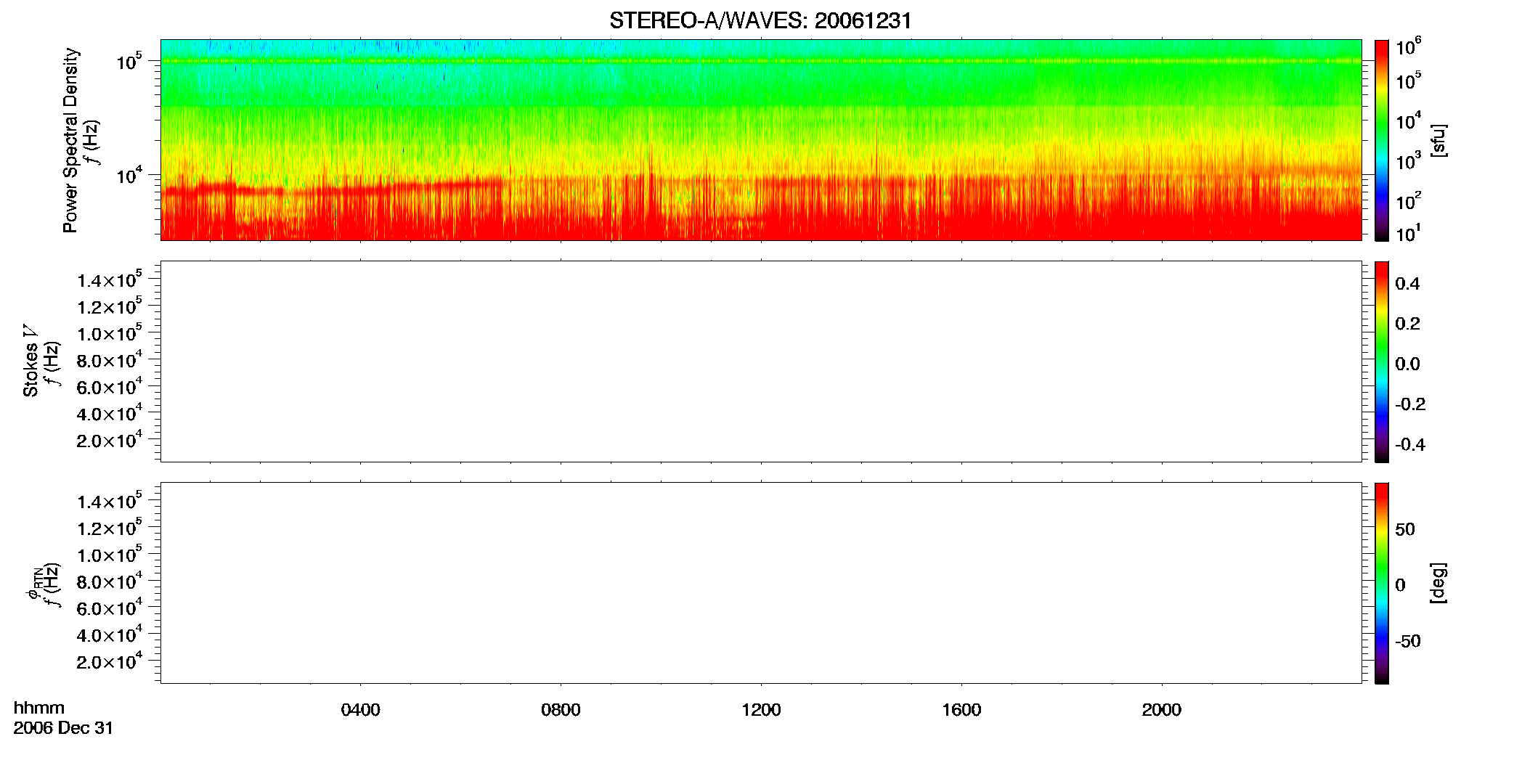Click the 0 label on deg colorbar

click(x=1400, y=585)
